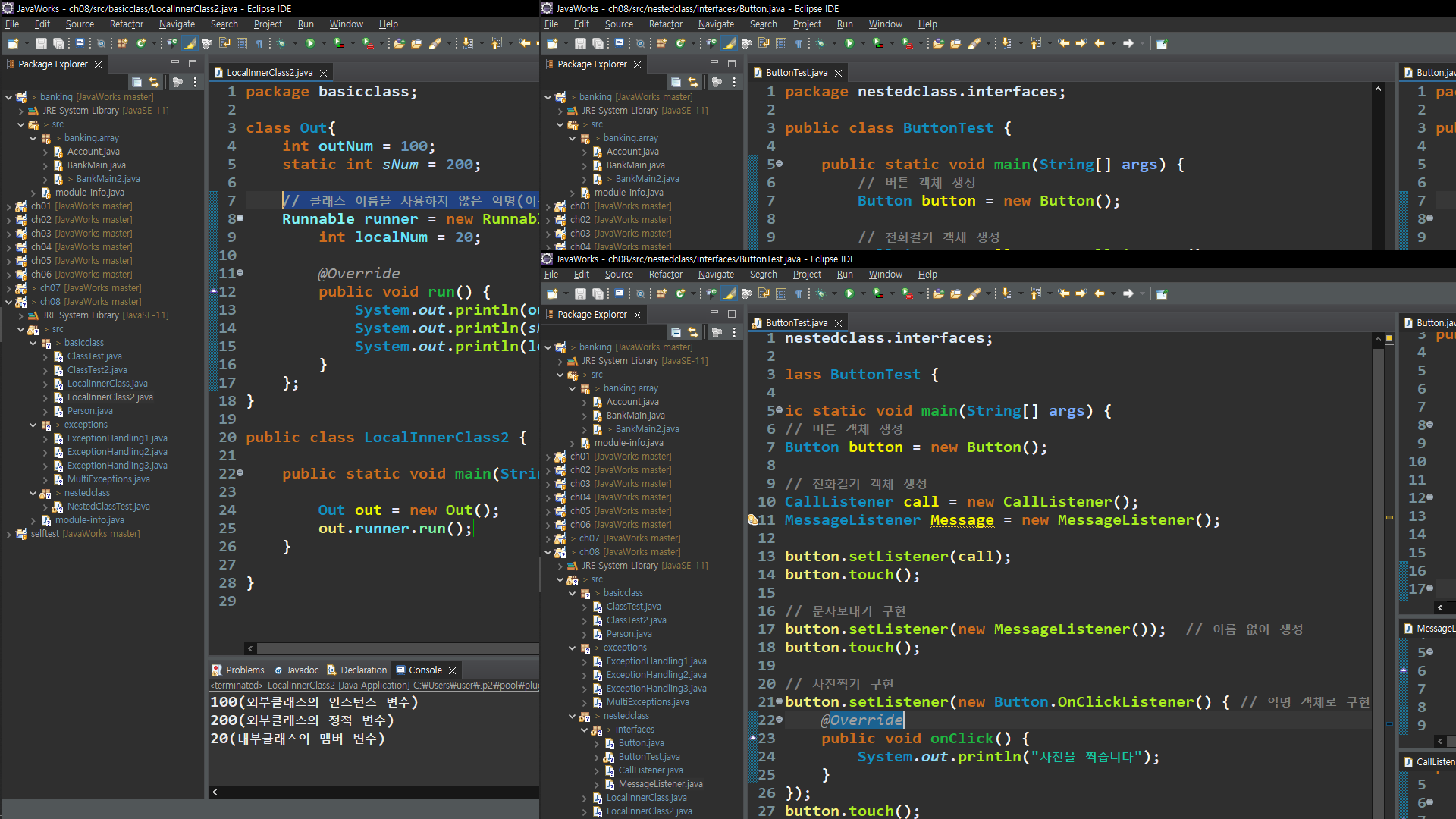Click New Java Class icon in LocalInnerClass2.java window
This screenshot has height=819, width=1456.
141,43
